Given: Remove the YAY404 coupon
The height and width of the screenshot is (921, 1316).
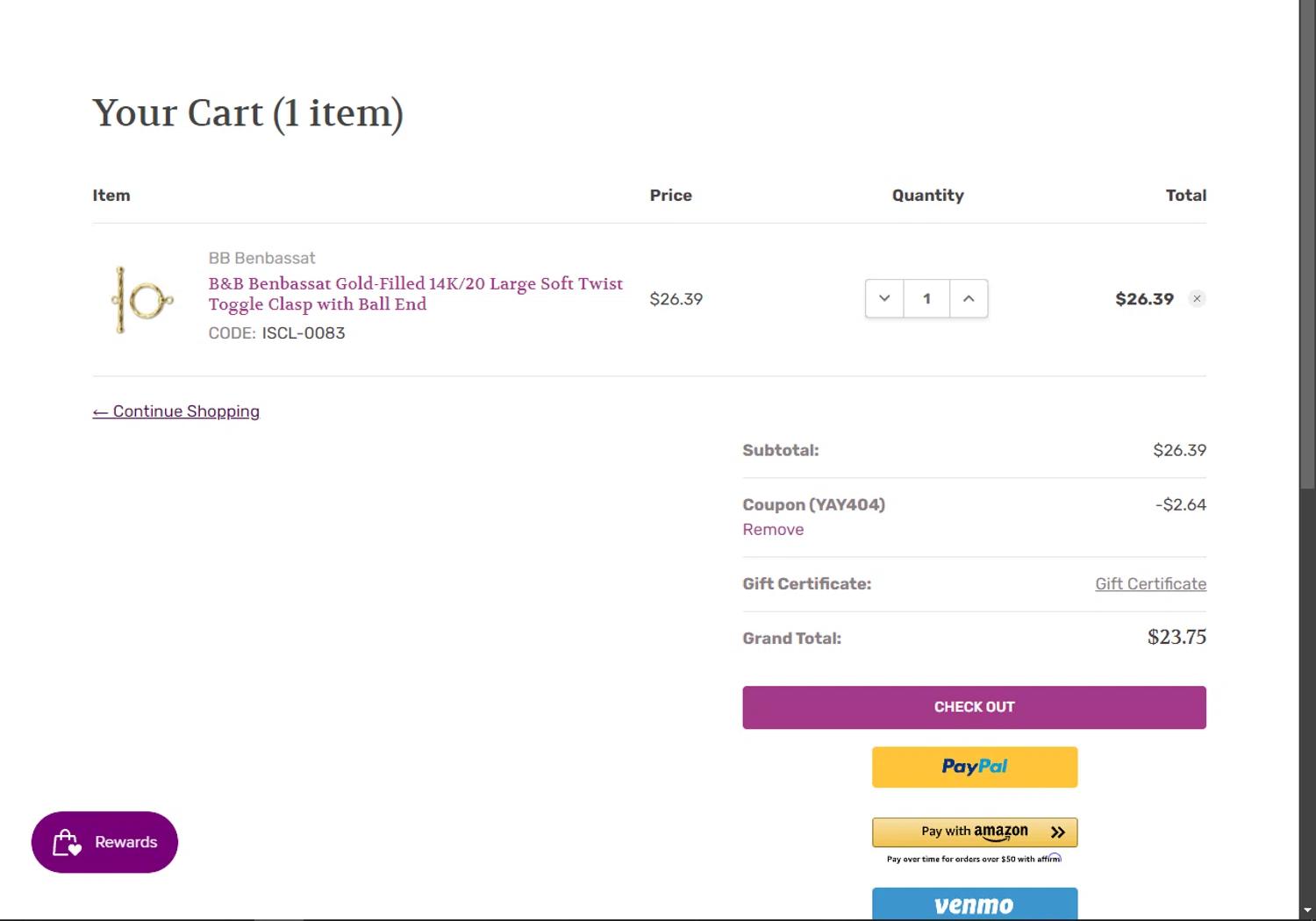Looking at the screenshot, I should coord(773,530).
